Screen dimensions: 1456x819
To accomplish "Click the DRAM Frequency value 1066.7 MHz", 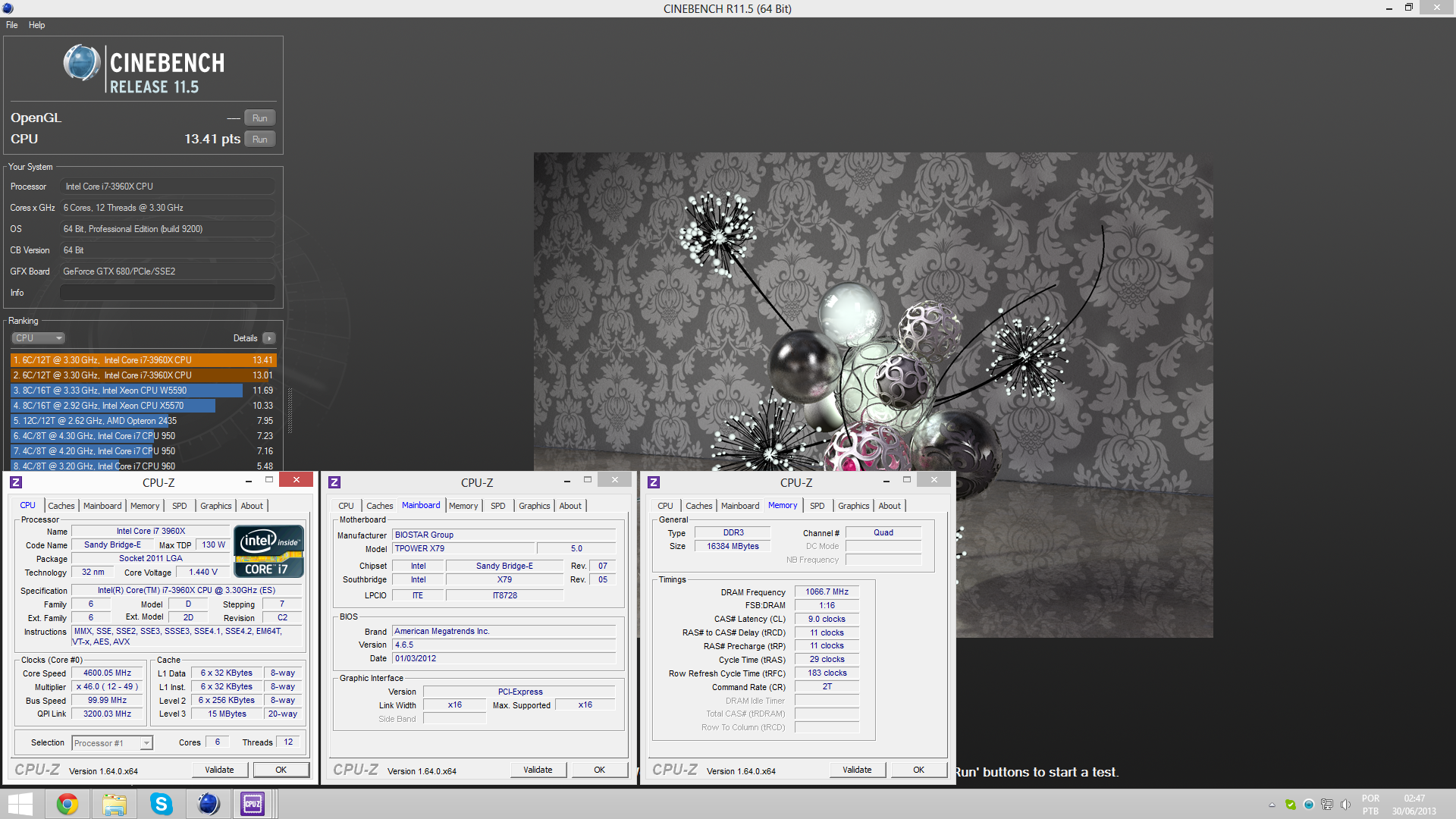I will [827, 592].
